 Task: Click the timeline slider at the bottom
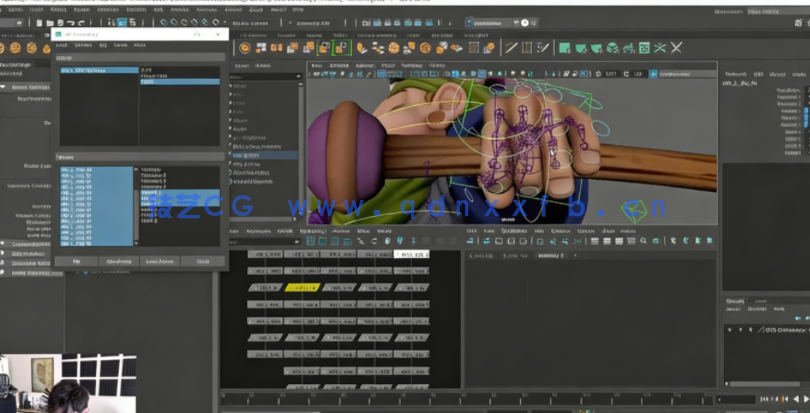500,398
